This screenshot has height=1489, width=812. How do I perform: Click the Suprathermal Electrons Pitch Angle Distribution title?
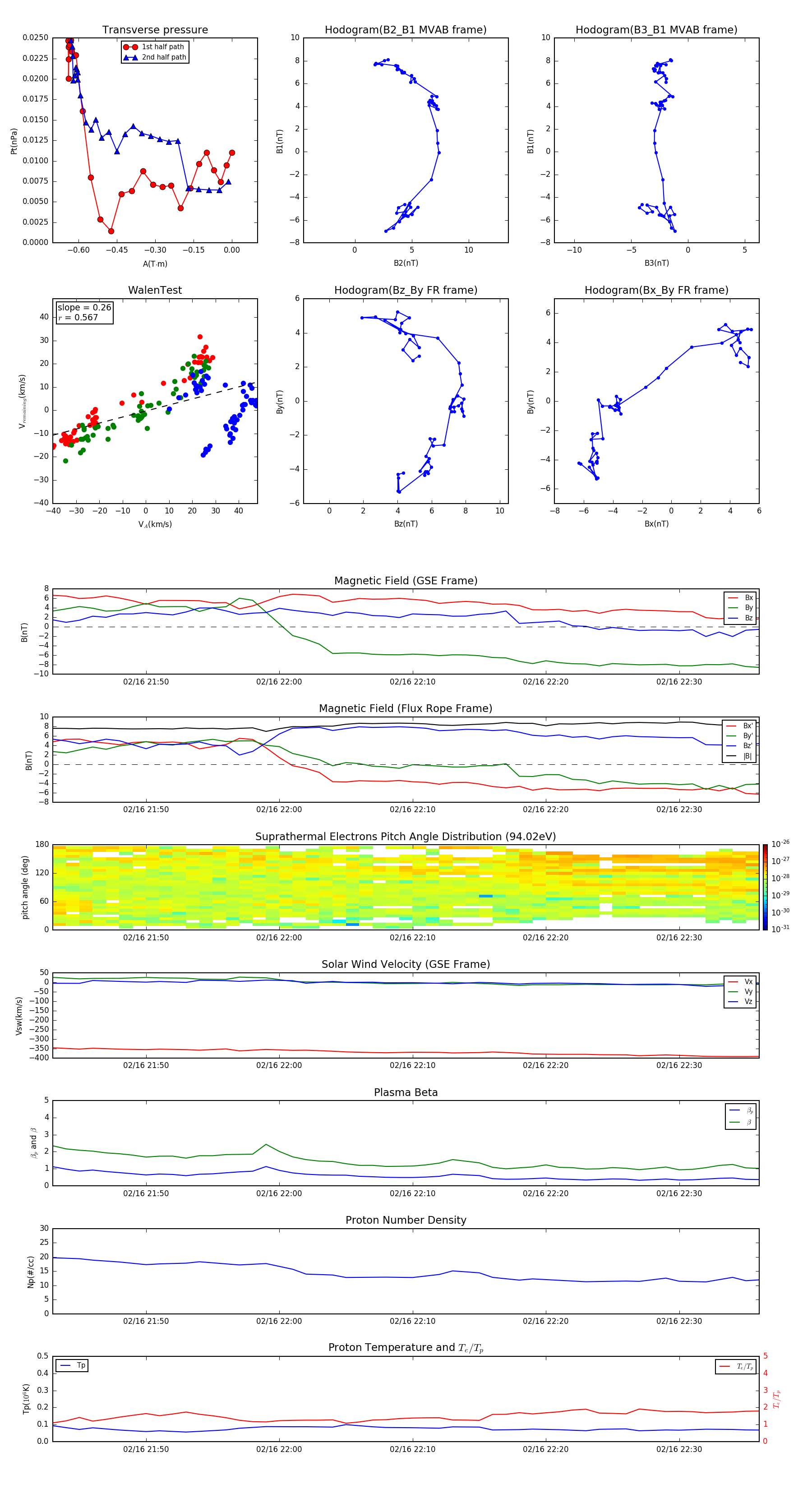pyautogui.click(x=406, y=837)
